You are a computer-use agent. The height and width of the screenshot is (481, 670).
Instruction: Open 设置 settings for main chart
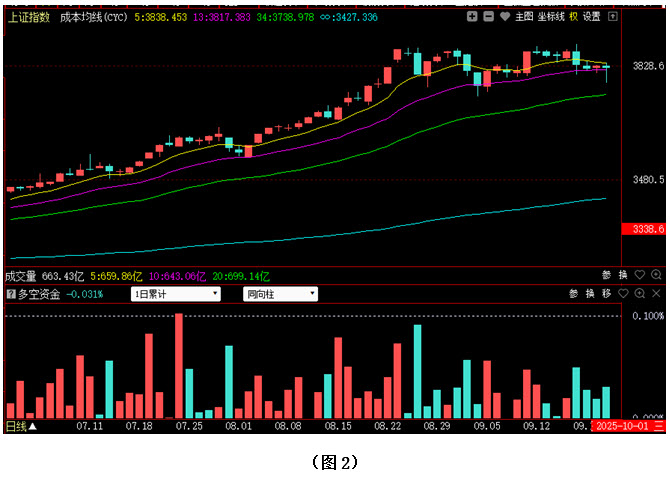591,17
